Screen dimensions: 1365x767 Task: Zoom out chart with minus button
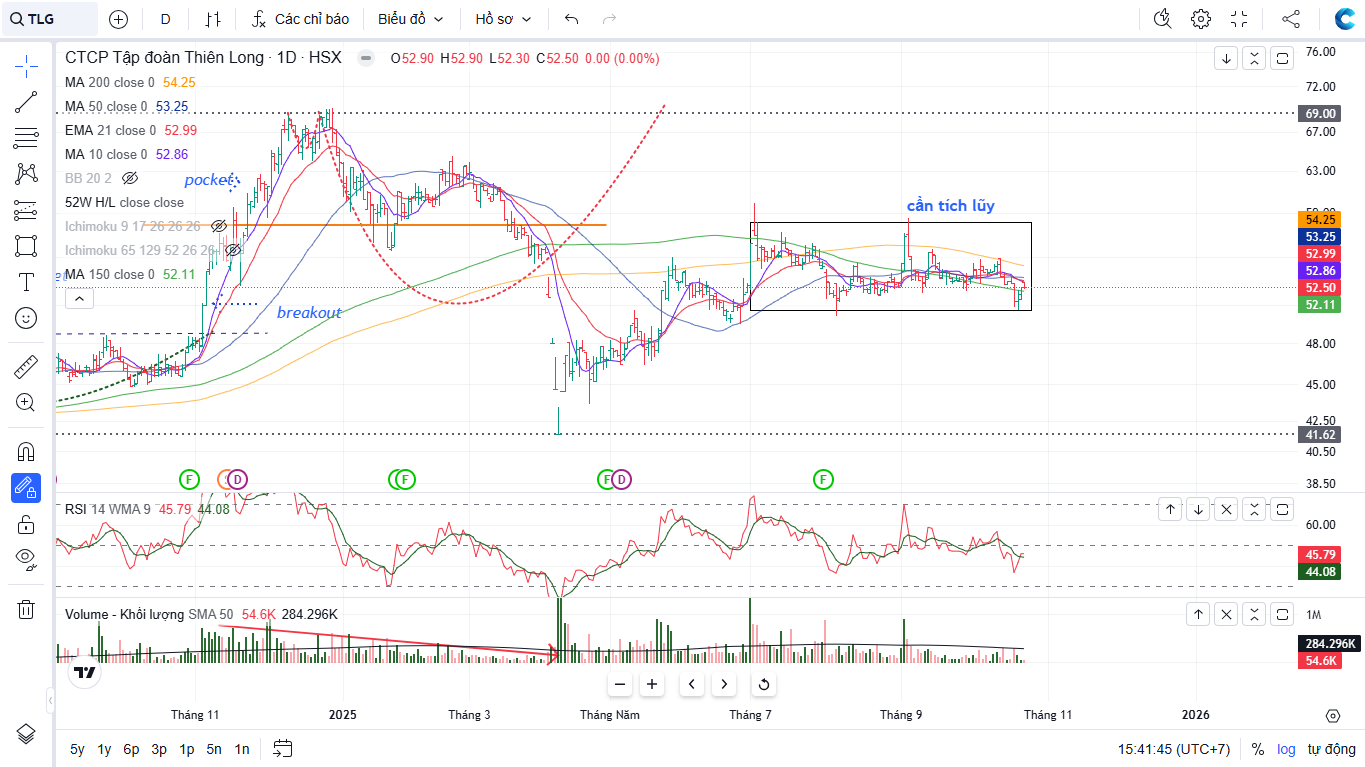click(620, 685)
